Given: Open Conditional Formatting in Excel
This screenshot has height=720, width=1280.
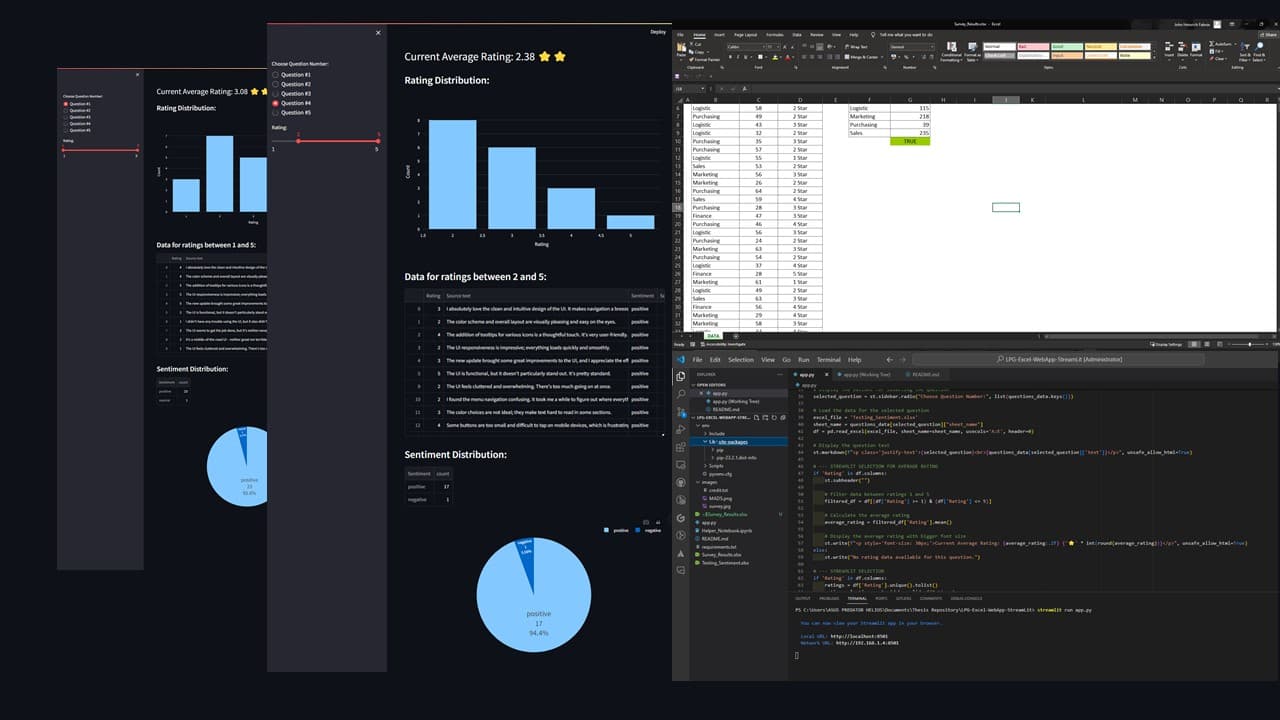Looking at the screenshot, I should pyautogui.click(x=950, y=55).
